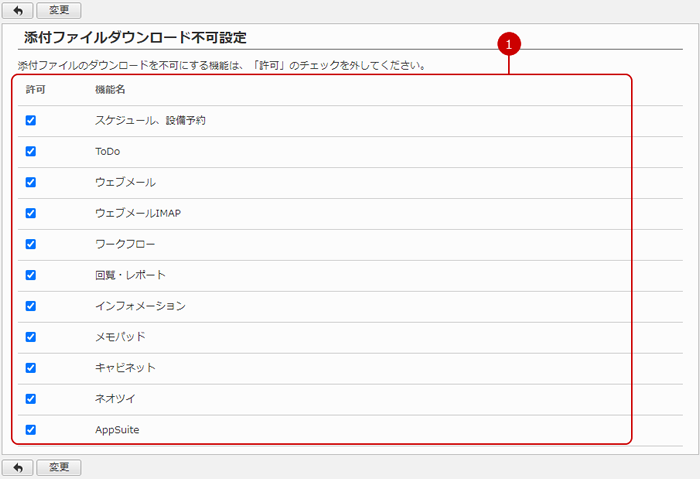The width and height of the screenshot is (700, 479).
Task: Uncheck the ウェブメールIMAP checkbox
Action: pos(31,213)
